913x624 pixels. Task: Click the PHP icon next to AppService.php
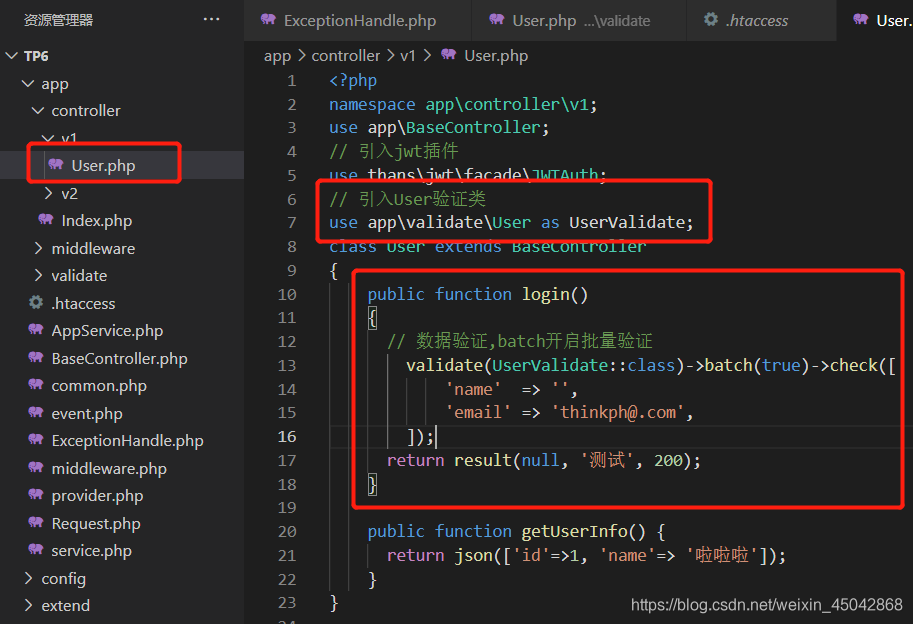coord(36,331)
